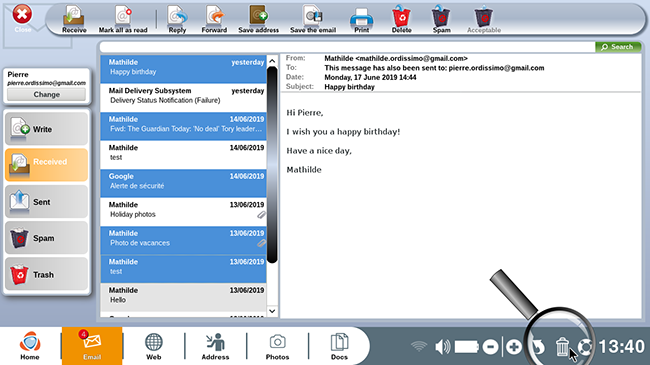Mute the volume speaker icon
Viewport: 650px width, 365px height.
[442, 347]
